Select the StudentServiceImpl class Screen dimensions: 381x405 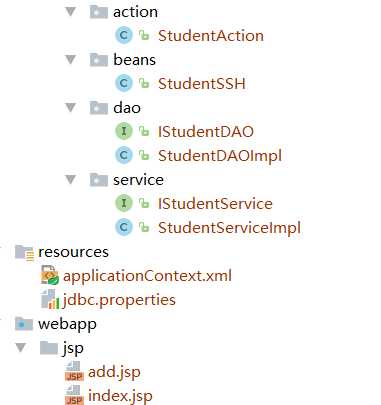pyautogui.click(x=229, y=228)
